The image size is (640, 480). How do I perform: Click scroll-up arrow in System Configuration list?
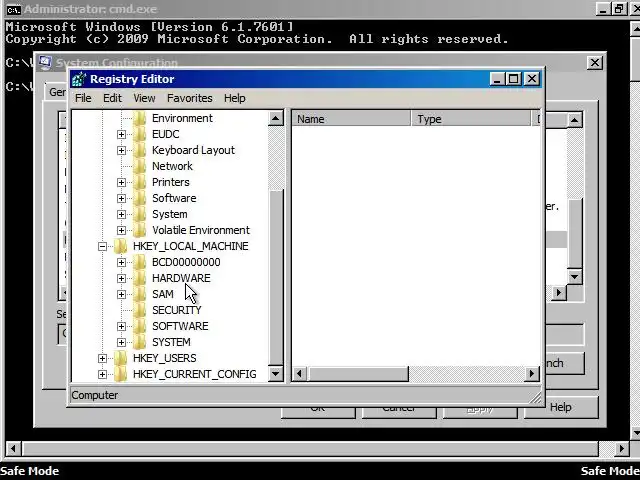point(575,120)
